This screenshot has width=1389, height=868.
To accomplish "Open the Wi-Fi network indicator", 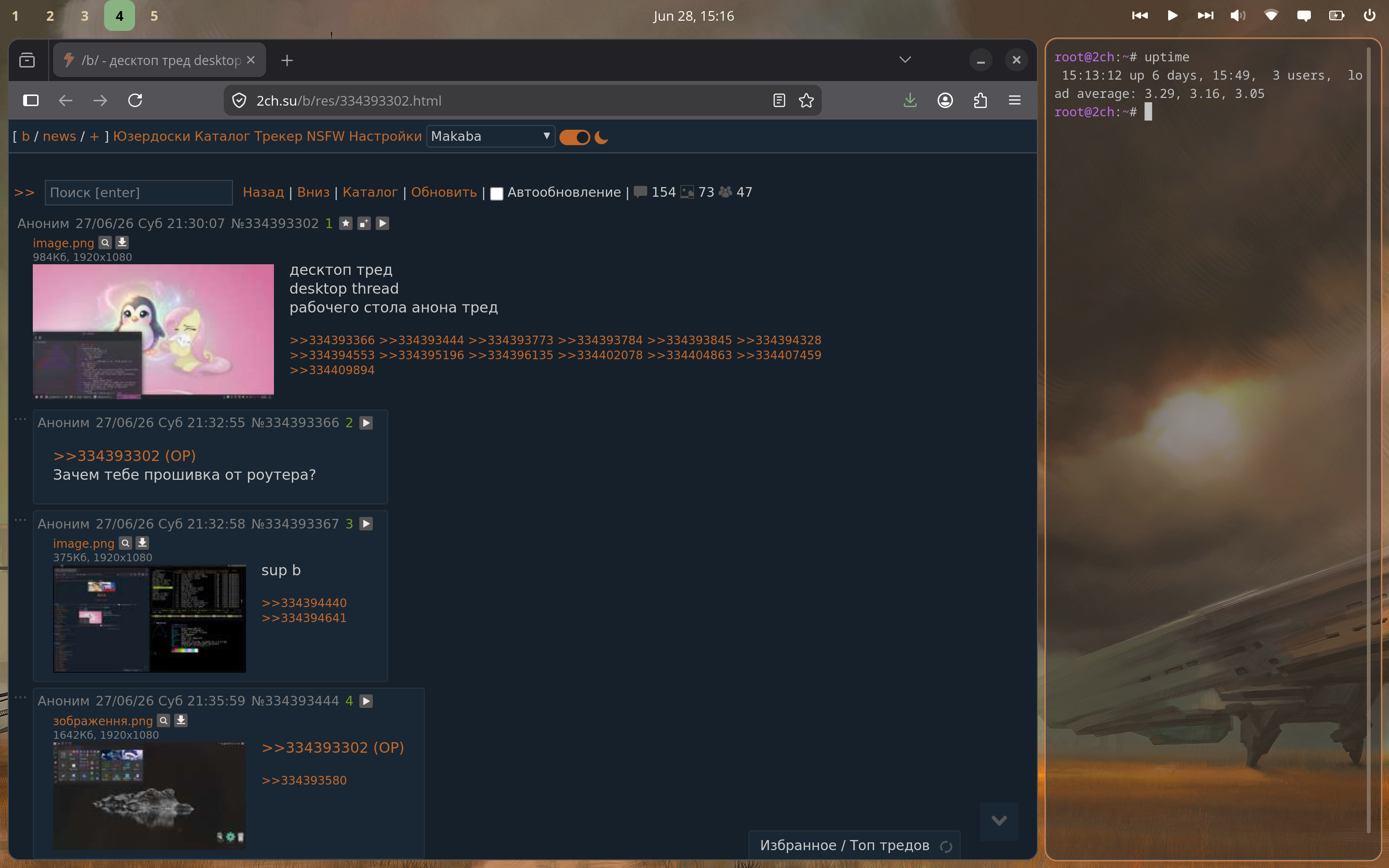I will (1271, 15).
